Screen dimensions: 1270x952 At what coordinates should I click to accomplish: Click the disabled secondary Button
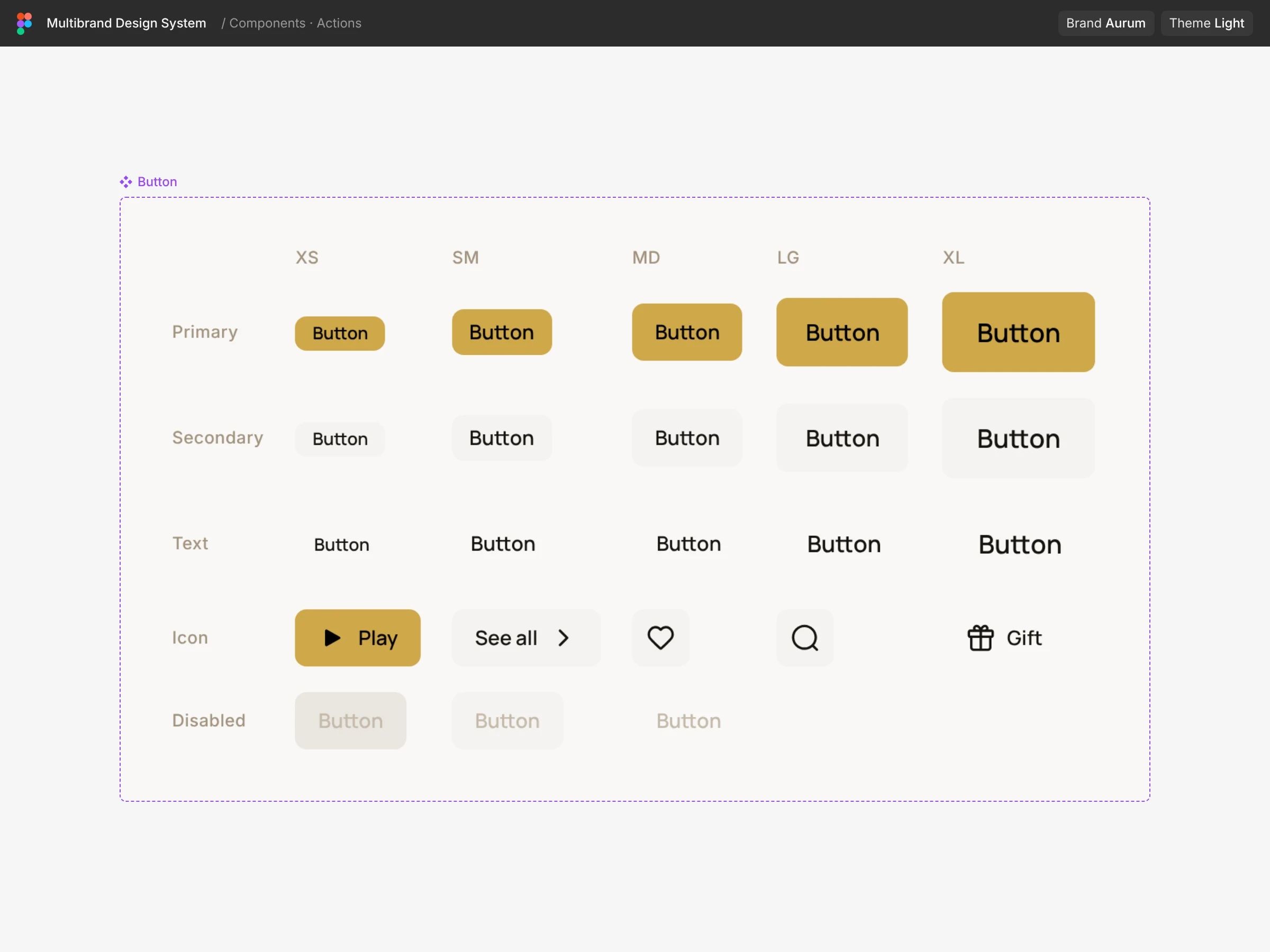click(x=507, y=720)
